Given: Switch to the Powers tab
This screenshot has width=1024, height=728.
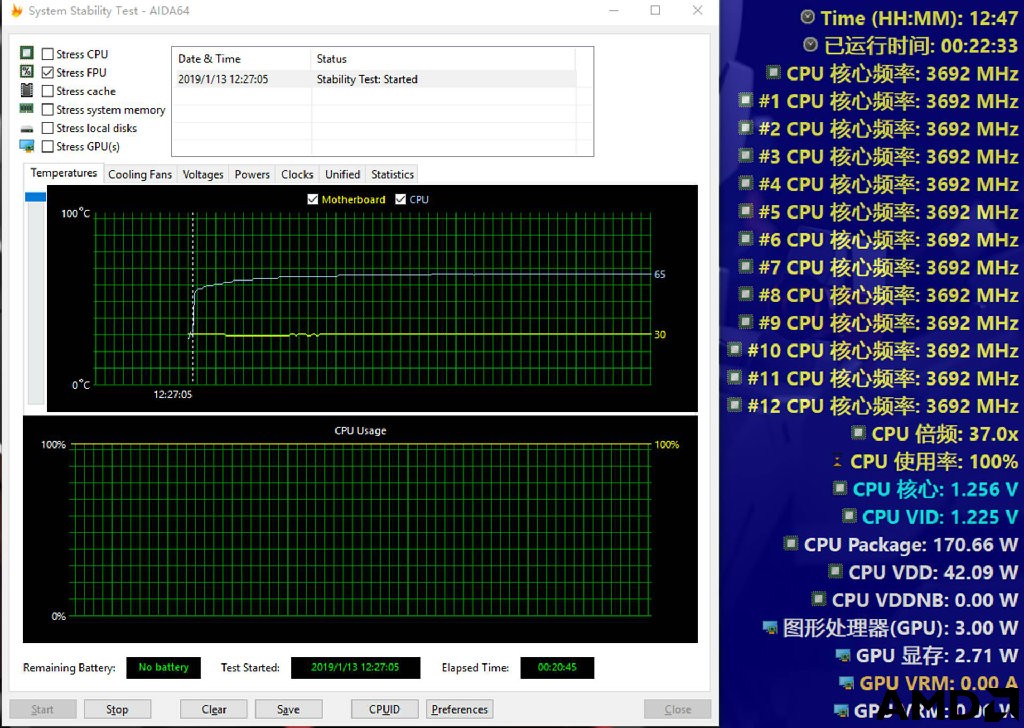Looking at the screenshot, I should (252, 174).
